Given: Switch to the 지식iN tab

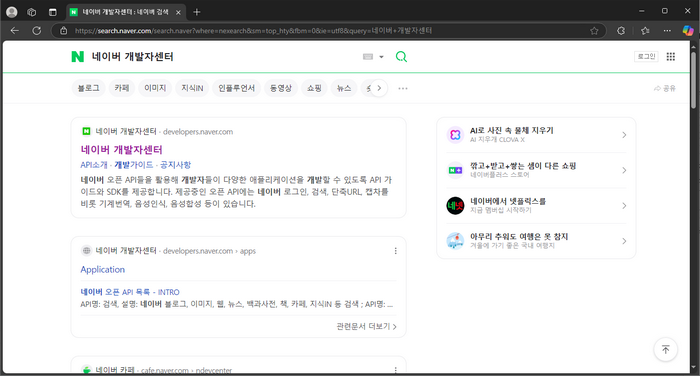Looking at the screenshot, I should pos(192,88).
